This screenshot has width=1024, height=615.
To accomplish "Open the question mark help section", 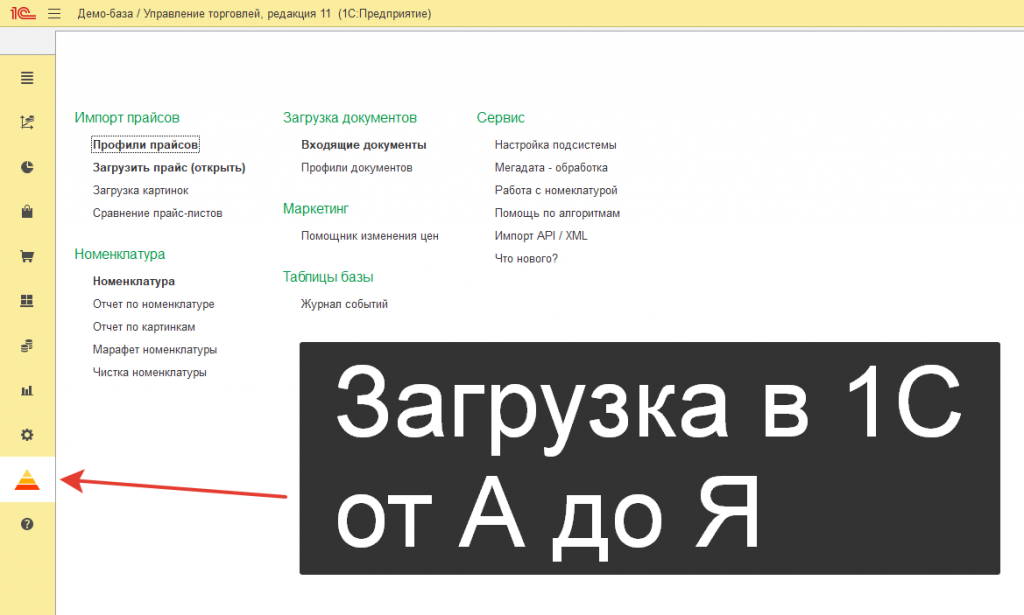I will click(x=27, y=524).
